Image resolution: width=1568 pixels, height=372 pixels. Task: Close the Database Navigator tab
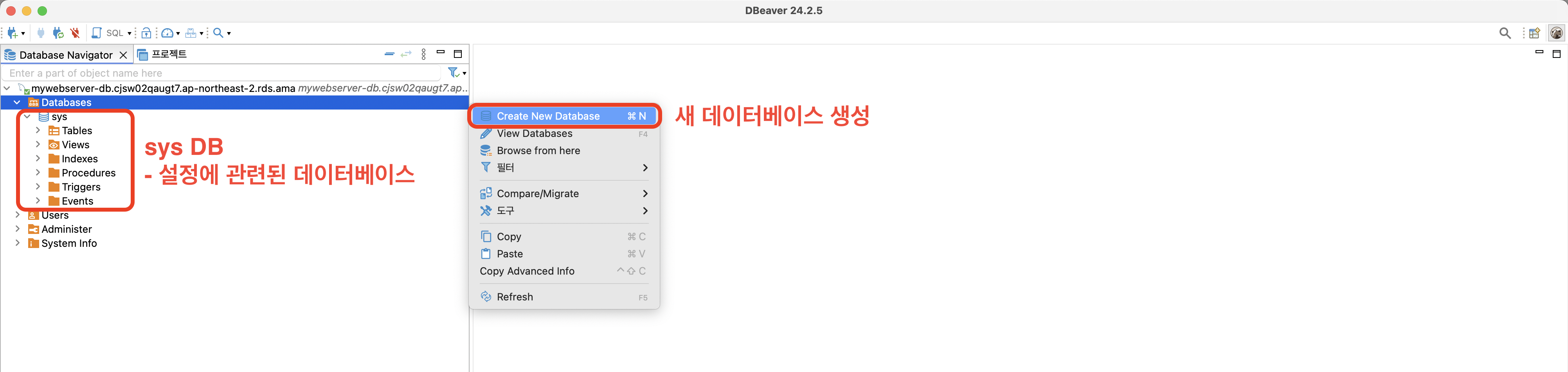click(x=124, y=55)
